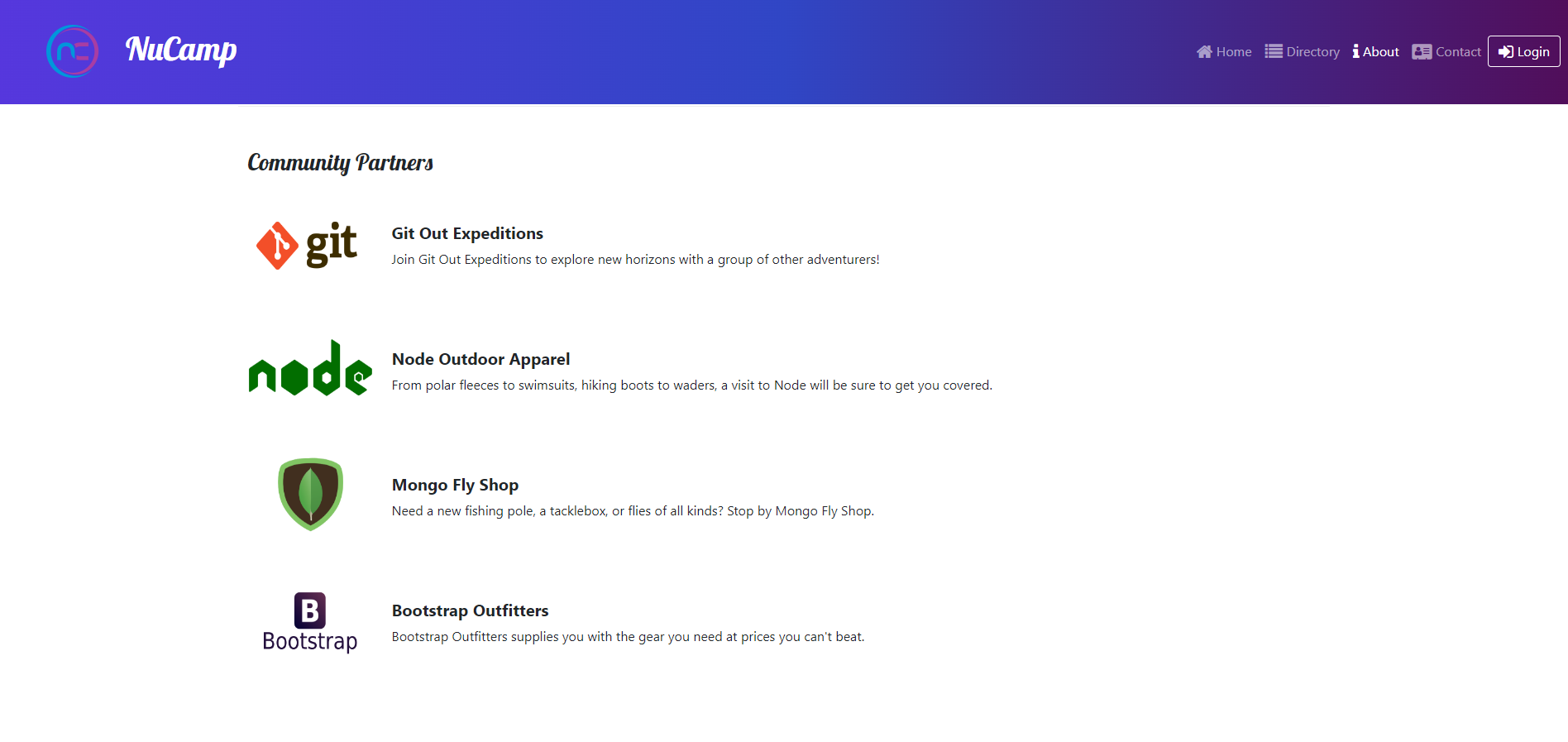The image size is (1568, 742).
Task: Click the list icon beside Directory
Action: pyautogui.click(x=1274, y=51)
